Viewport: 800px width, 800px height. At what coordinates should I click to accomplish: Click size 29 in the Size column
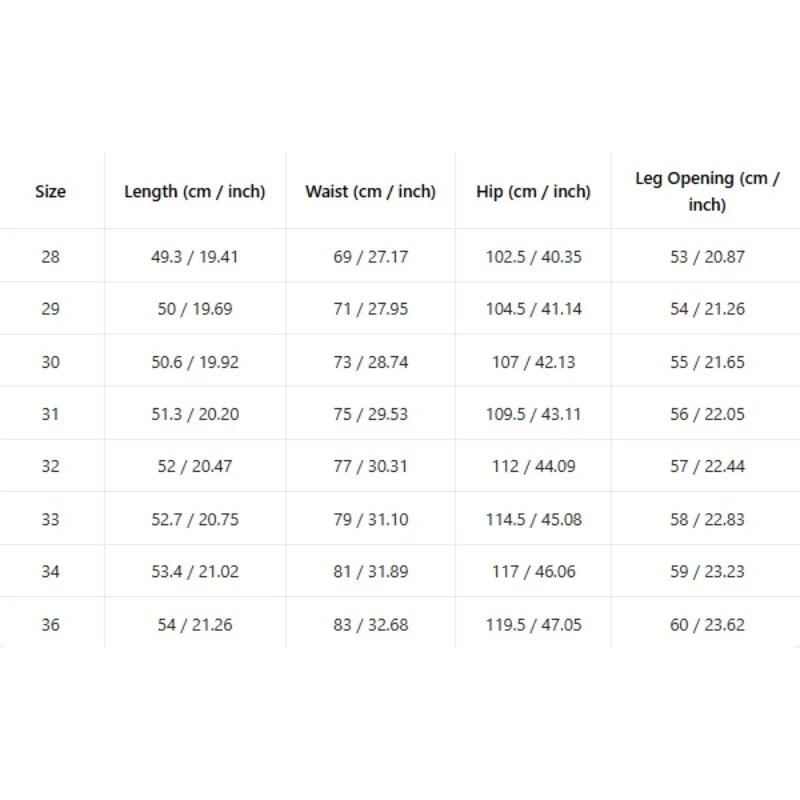50,309
